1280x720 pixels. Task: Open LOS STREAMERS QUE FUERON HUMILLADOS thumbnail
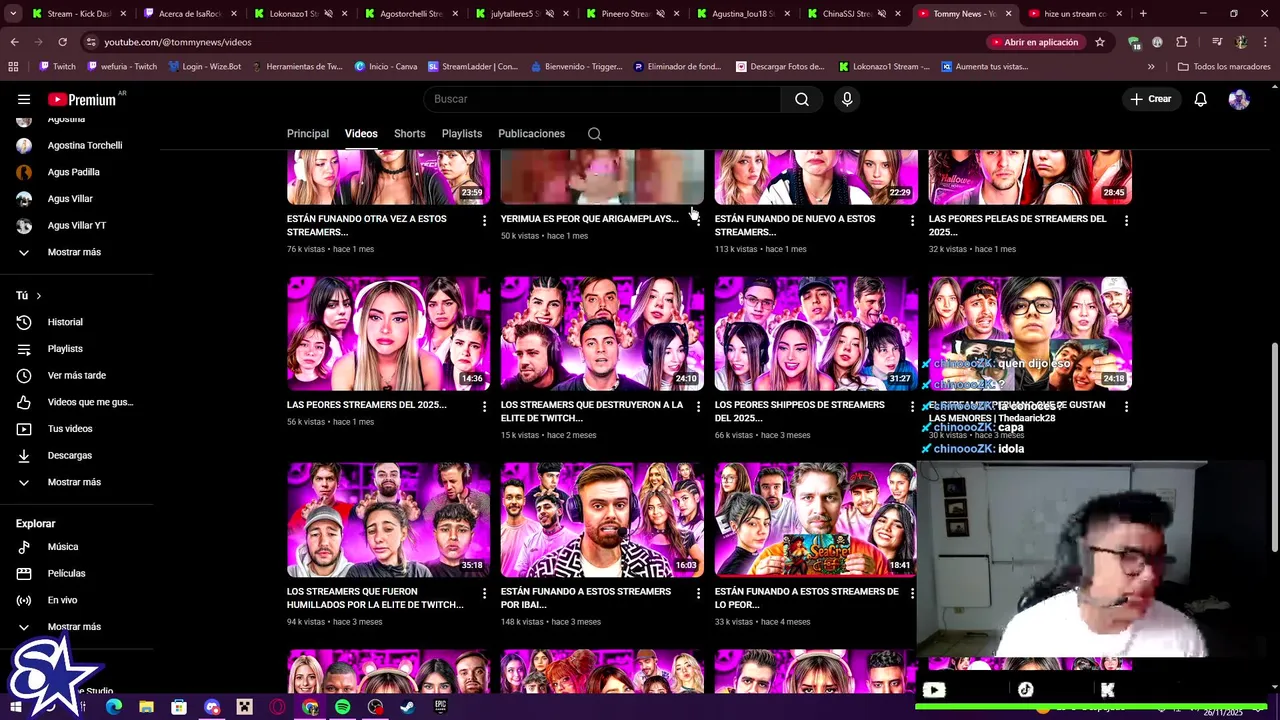(x=388, y=520)
